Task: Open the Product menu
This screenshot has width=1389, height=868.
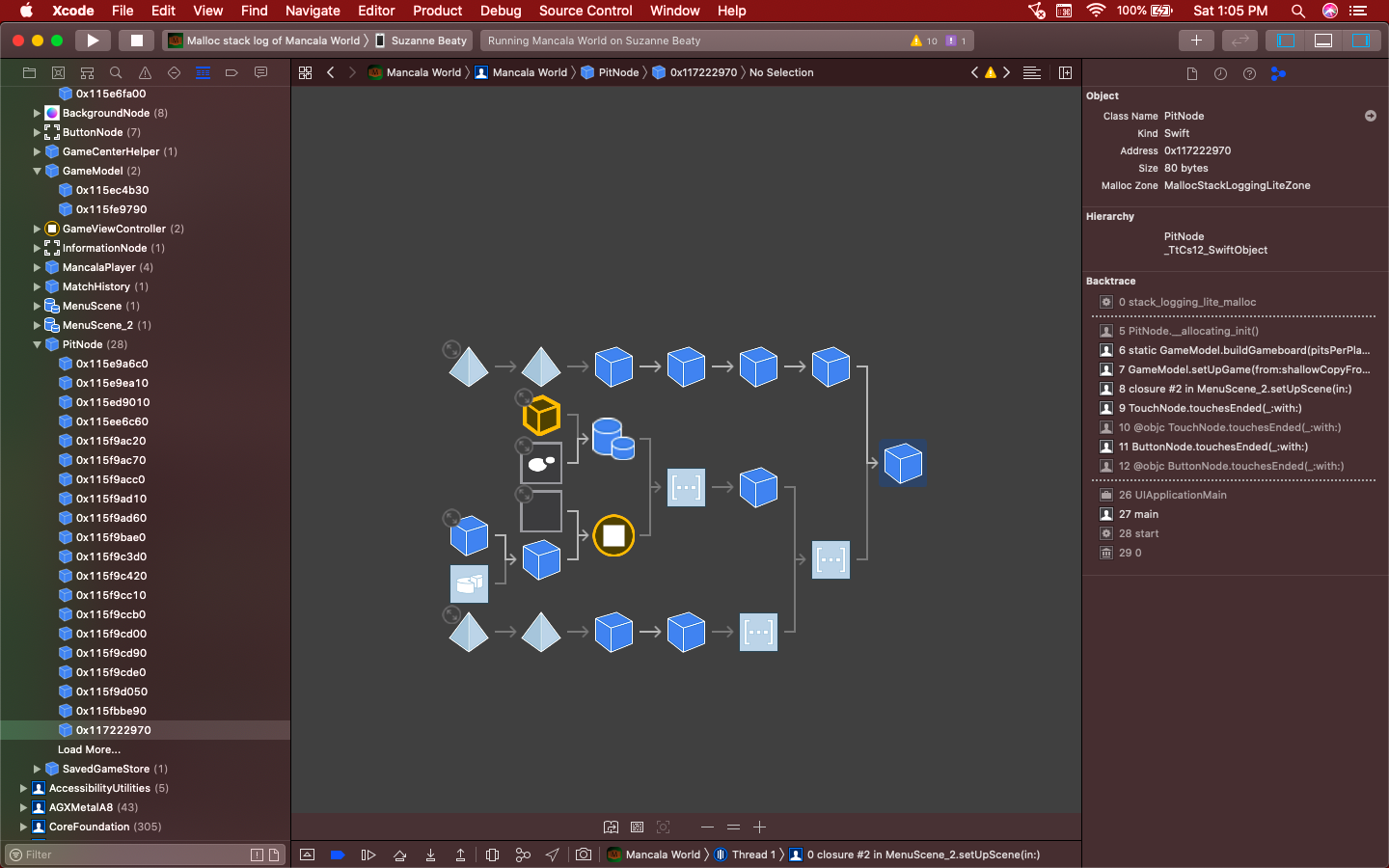Action: pos(437,11)
